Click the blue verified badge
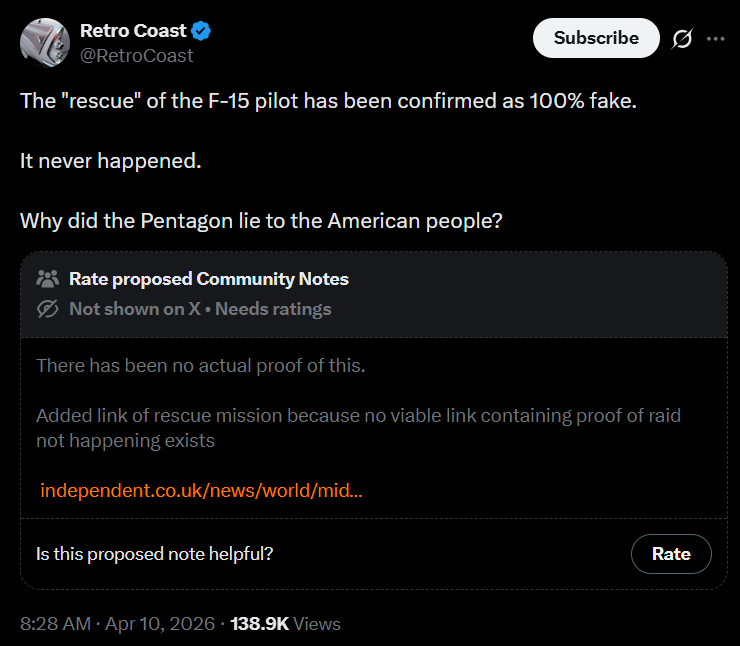 [201, 31]
